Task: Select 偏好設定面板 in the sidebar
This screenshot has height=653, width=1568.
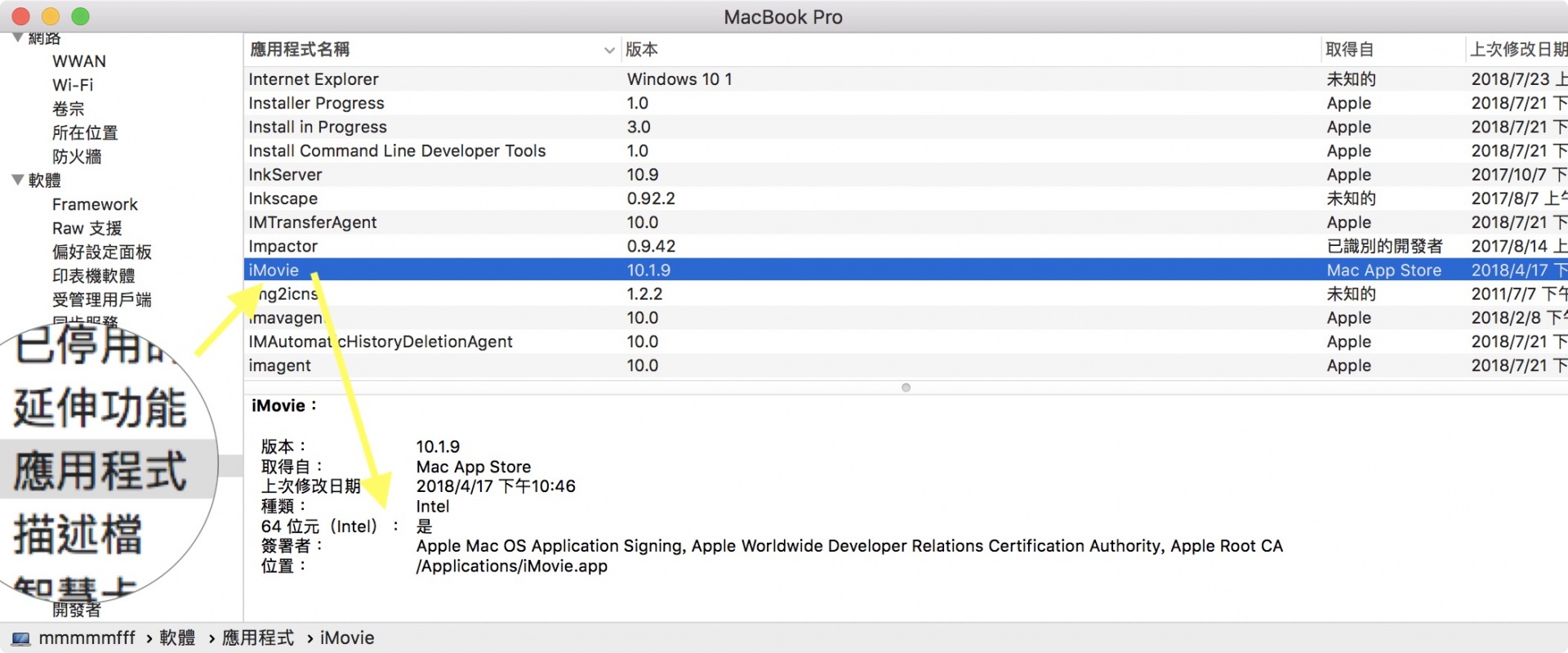Action: click(x=102, y=252)
